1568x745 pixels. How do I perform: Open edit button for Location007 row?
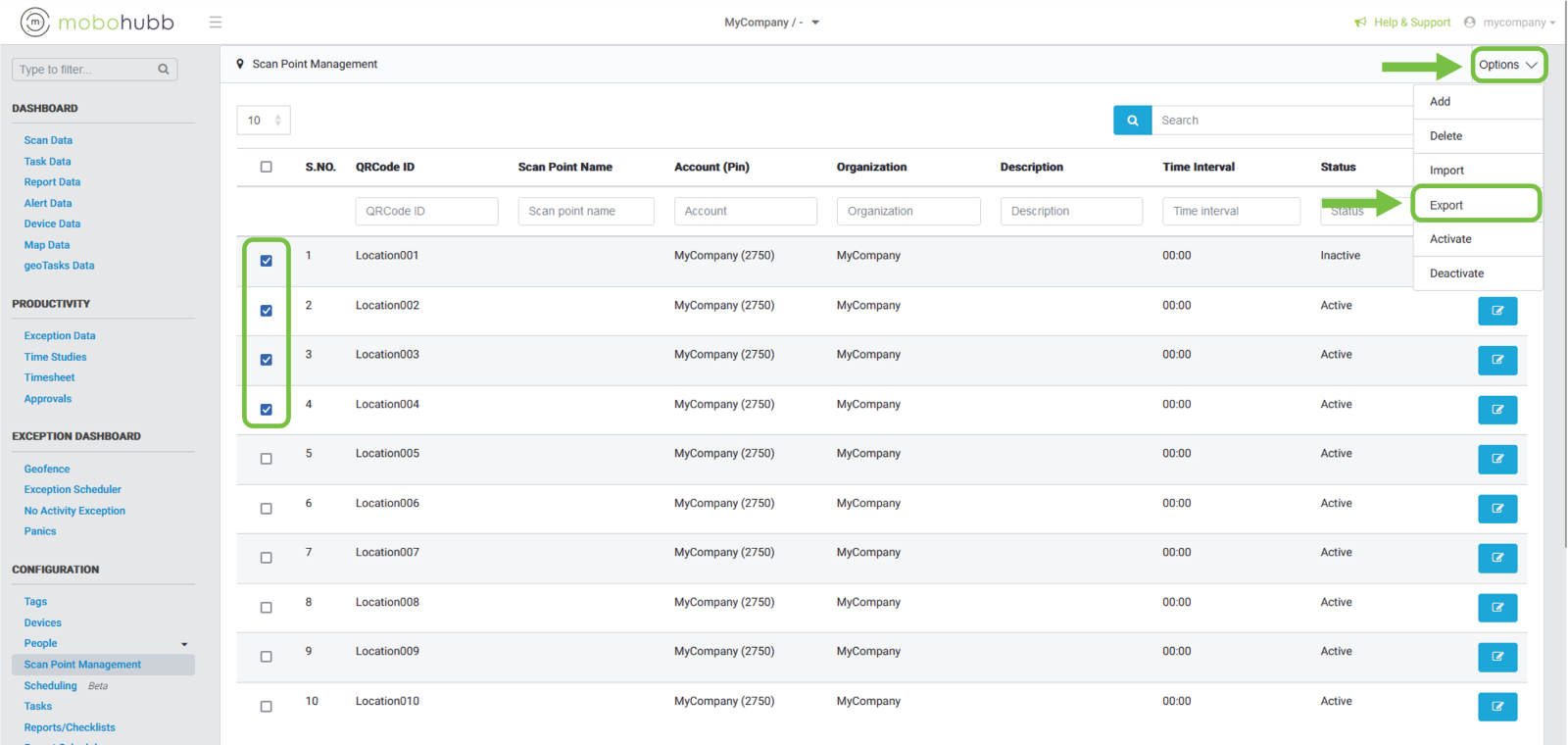[x=1496, y=558]
